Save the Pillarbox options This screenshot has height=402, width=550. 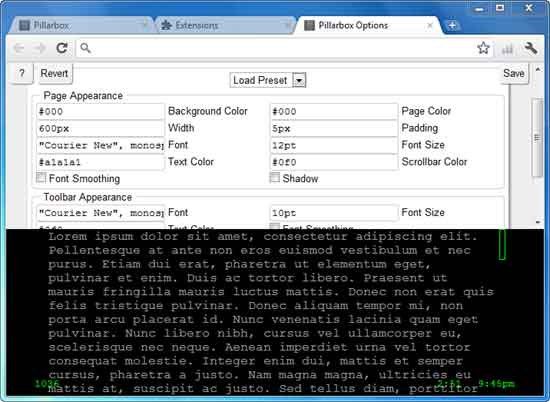pyautogui.click(x=514, y=73)
